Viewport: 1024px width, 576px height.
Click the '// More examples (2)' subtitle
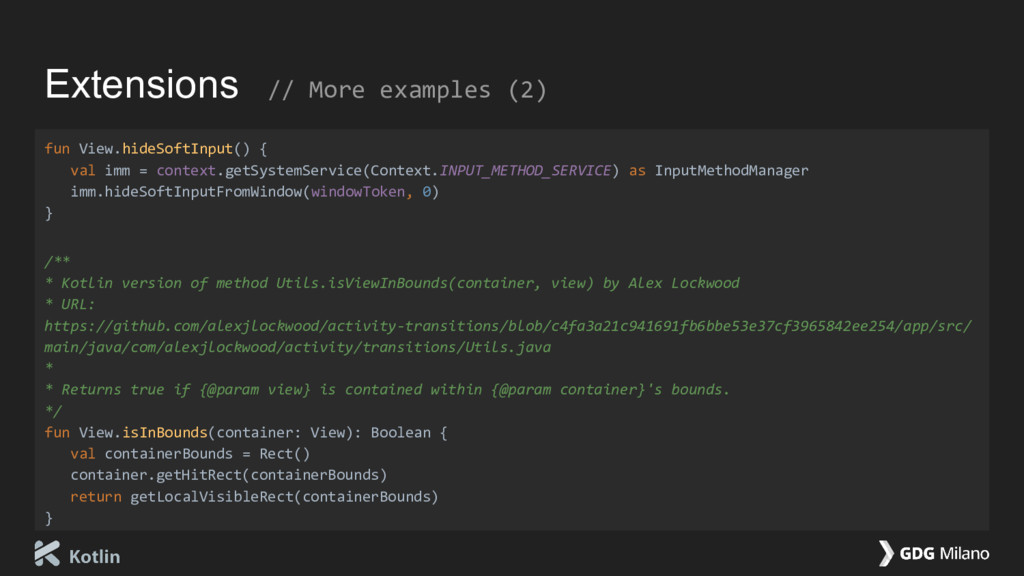coord(408,90)
